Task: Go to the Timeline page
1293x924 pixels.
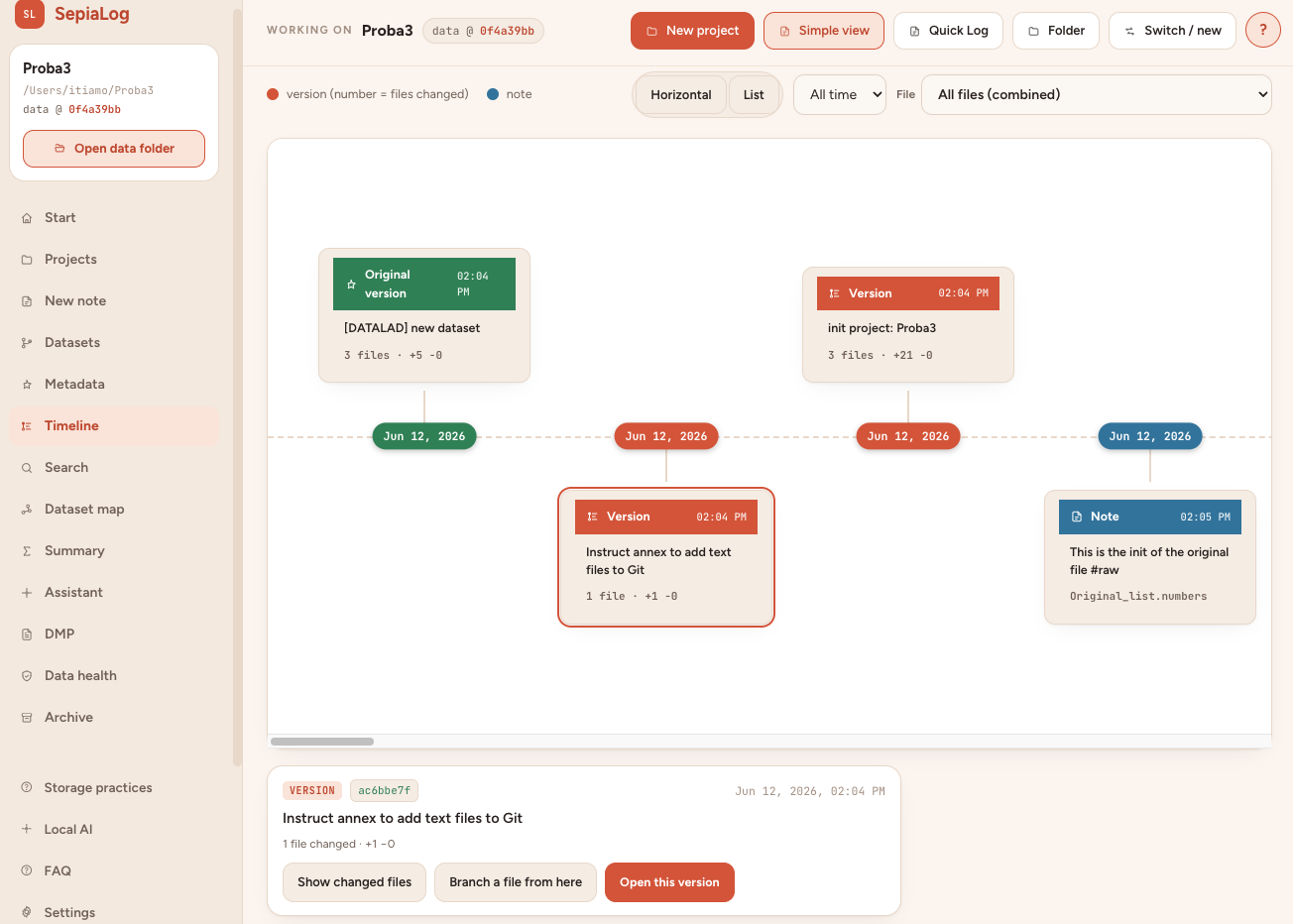Action: (x=114, y=426)
